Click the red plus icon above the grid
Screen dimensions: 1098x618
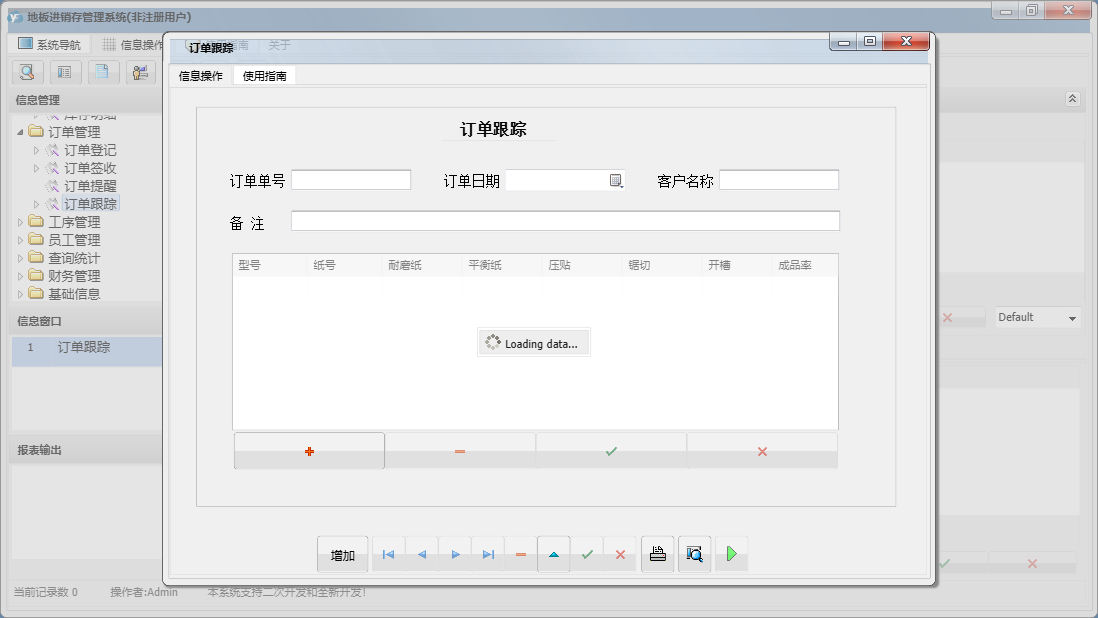(x=308, y=450)
